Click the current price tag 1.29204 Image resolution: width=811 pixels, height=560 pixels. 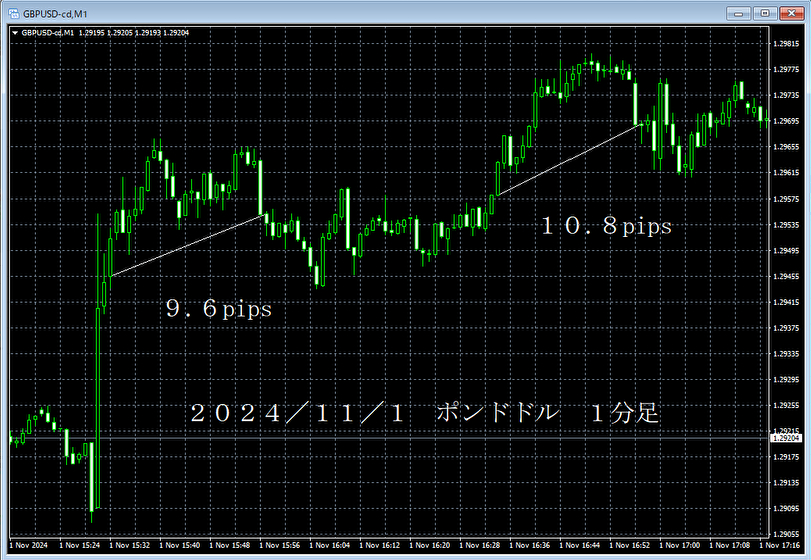coord(788,438)
